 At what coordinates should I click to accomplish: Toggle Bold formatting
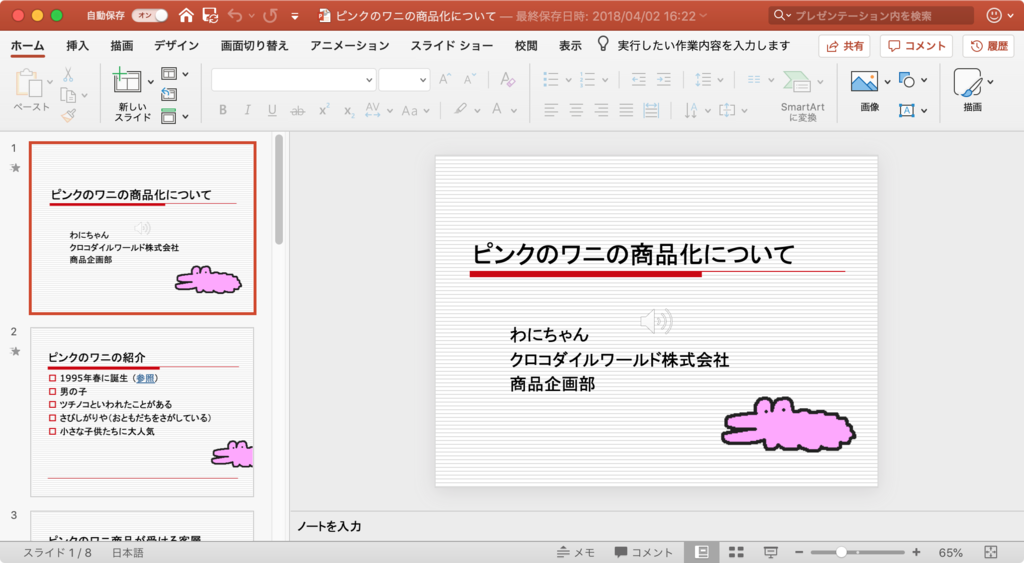click(x=223, y=110)
